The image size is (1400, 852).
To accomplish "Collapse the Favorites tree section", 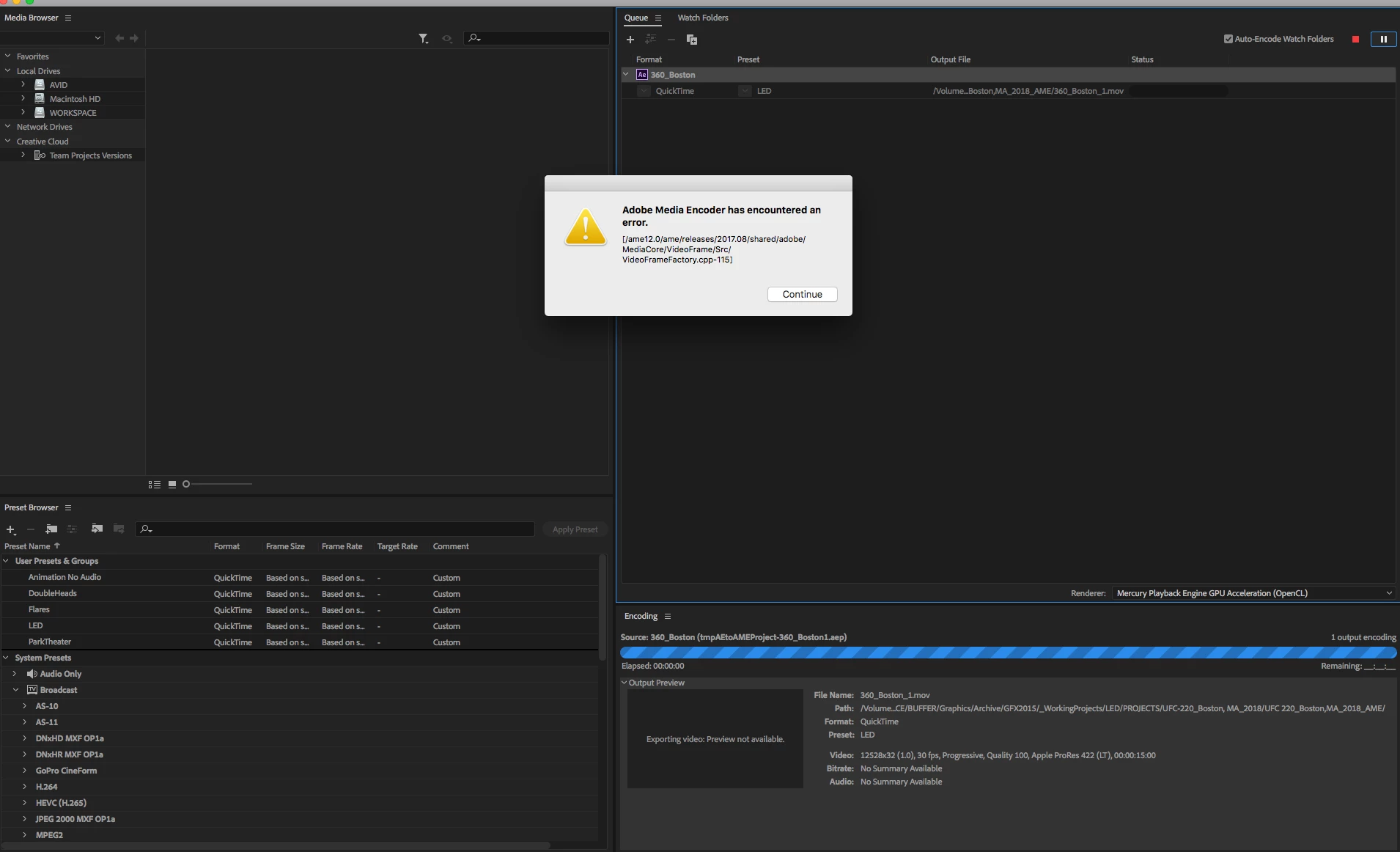I will [8, 56].
